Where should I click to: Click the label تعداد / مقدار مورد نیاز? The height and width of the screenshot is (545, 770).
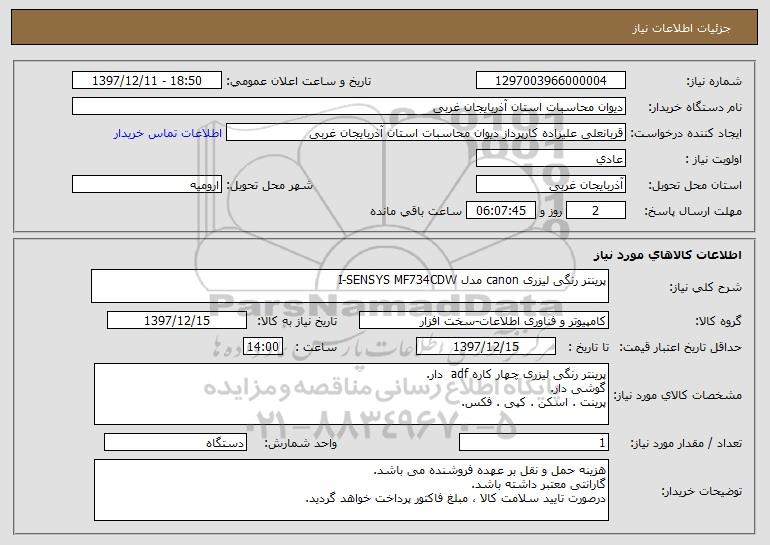(x=686, y=444)
